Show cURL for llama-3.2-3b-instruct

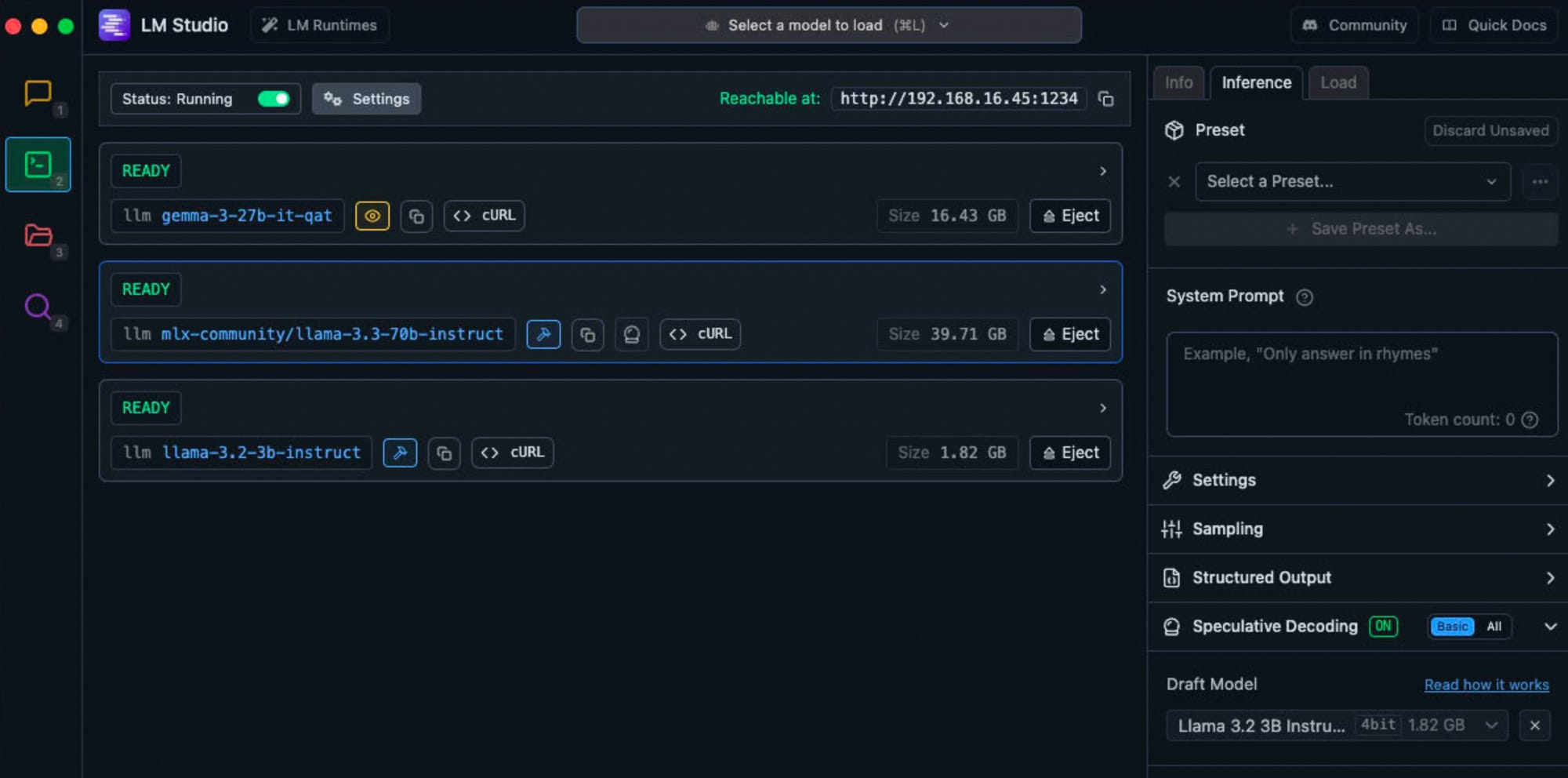click(513, 453)
